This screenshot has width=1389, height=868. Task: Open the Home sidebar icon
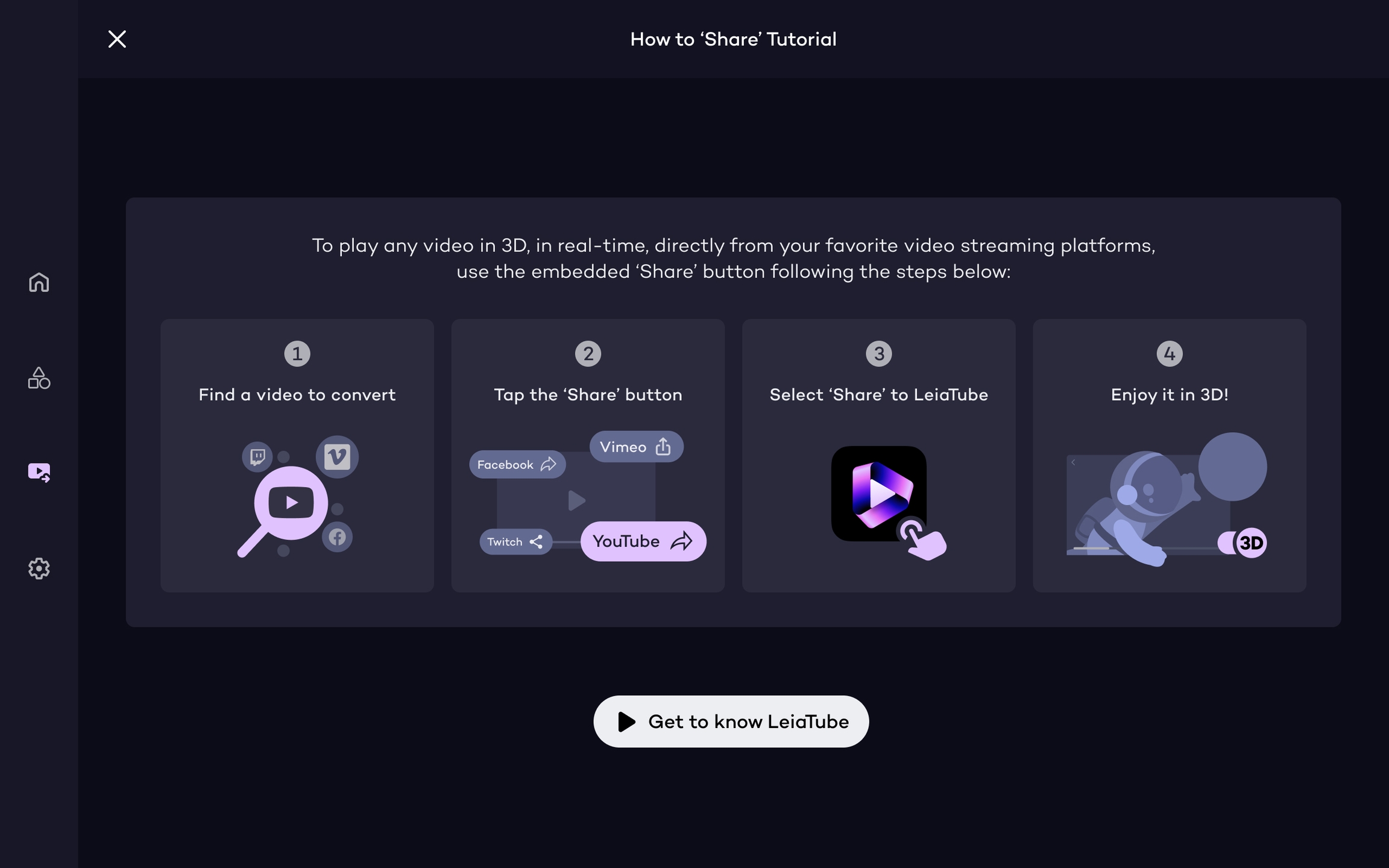(39, 282)
